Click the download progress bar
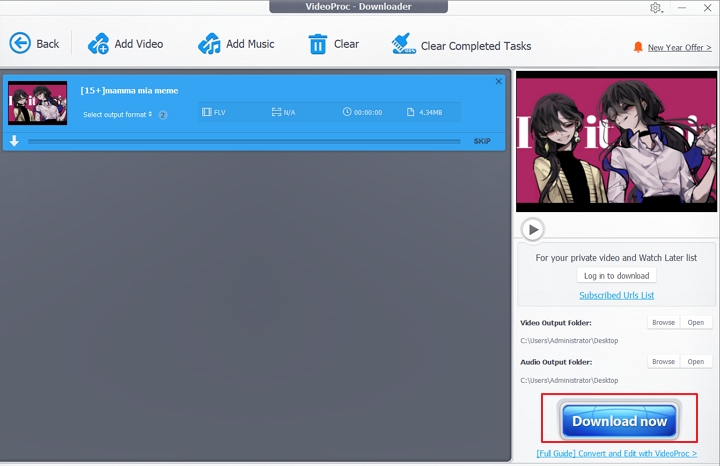This screenshot has width=720, height=466. tap(244, 141)
